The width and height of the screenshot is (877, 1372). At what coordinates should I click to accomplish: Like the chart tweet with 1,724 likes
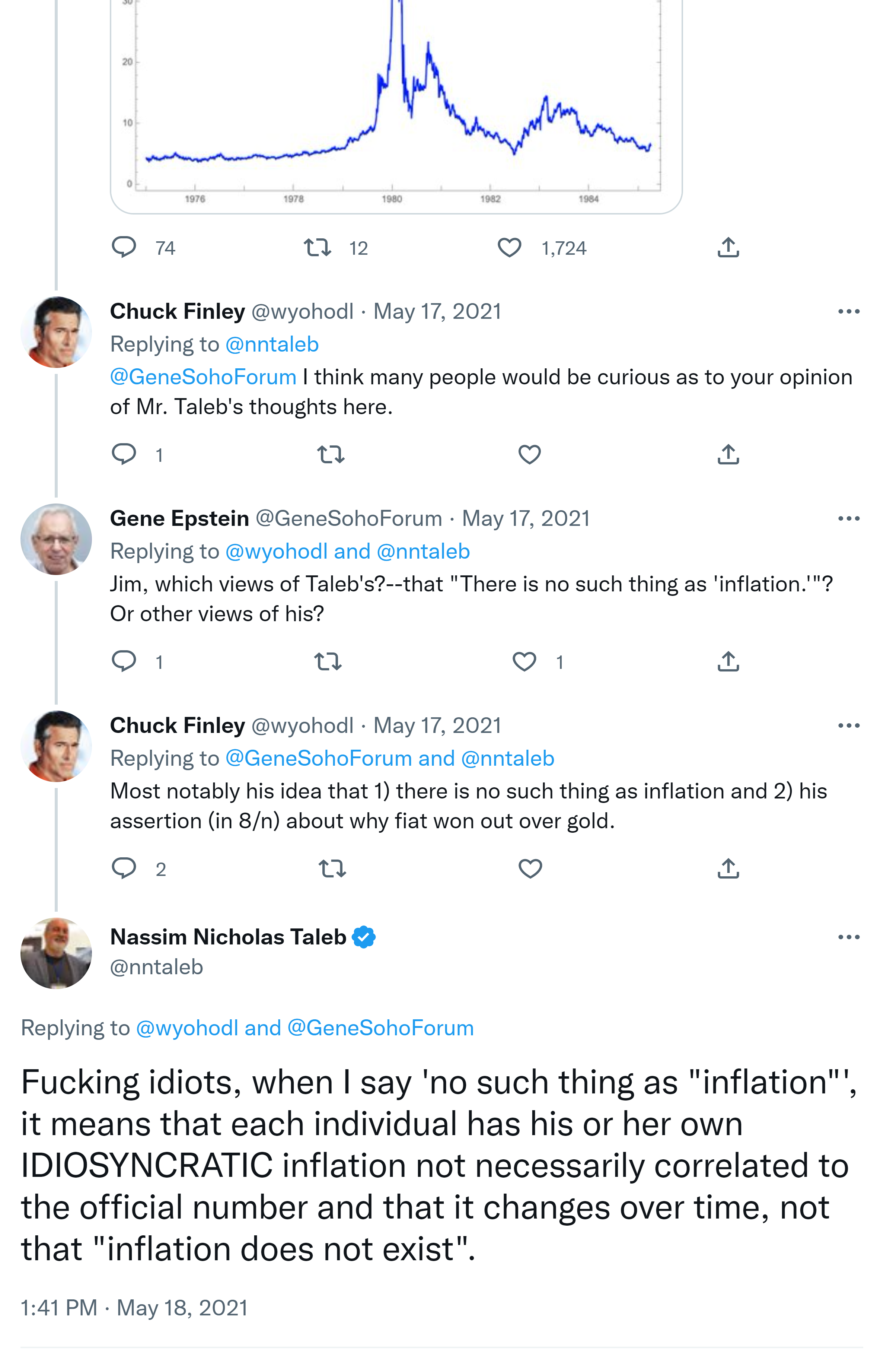click(x=509, y=248)
